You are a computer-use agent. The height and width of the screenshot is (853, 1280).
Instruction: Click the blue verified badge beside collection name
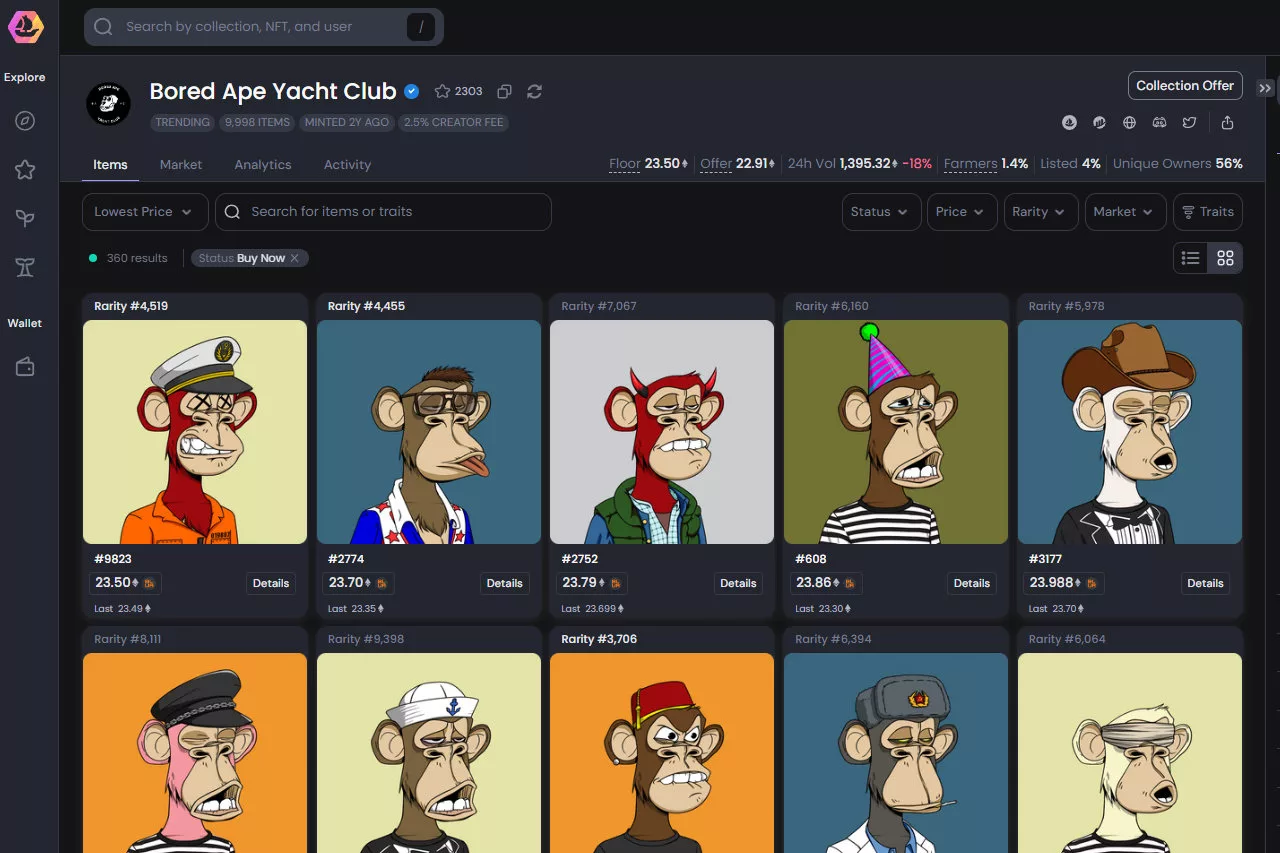click(x=411, y=91)
